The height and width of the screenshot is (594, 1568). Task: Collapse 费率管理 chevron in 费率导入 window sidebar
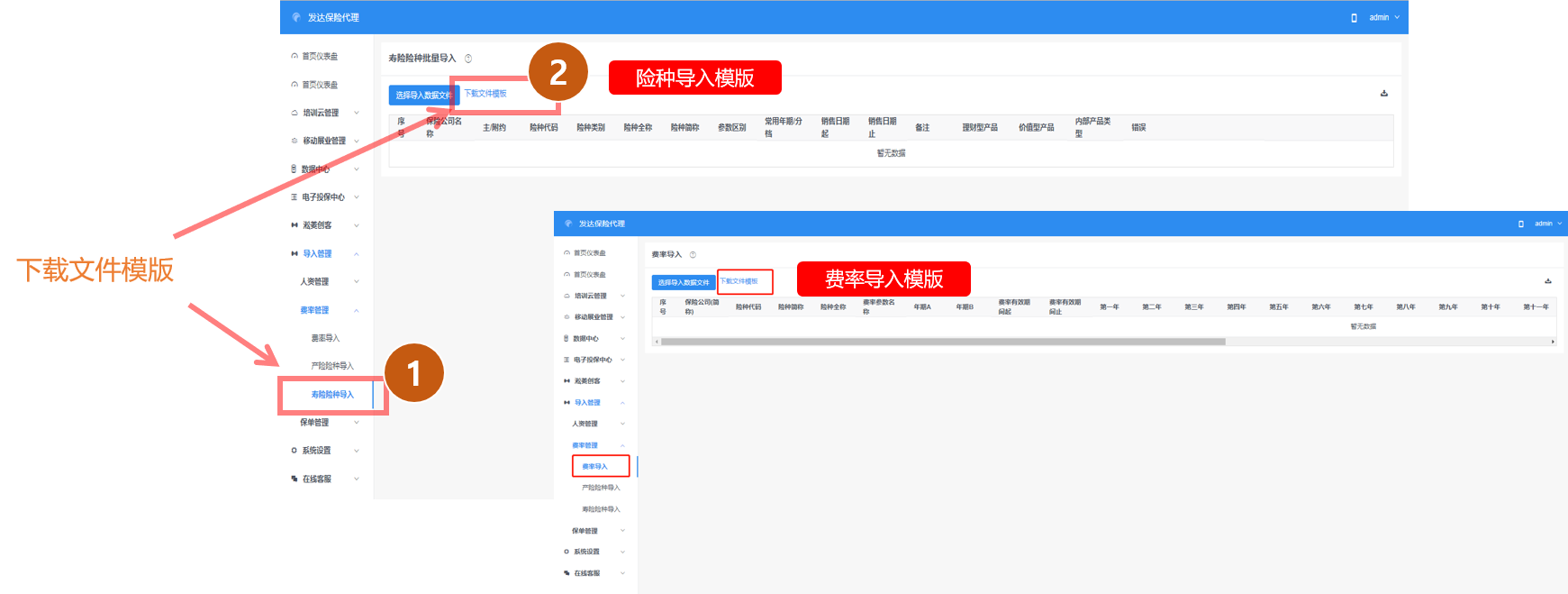[x=622, y=445]
